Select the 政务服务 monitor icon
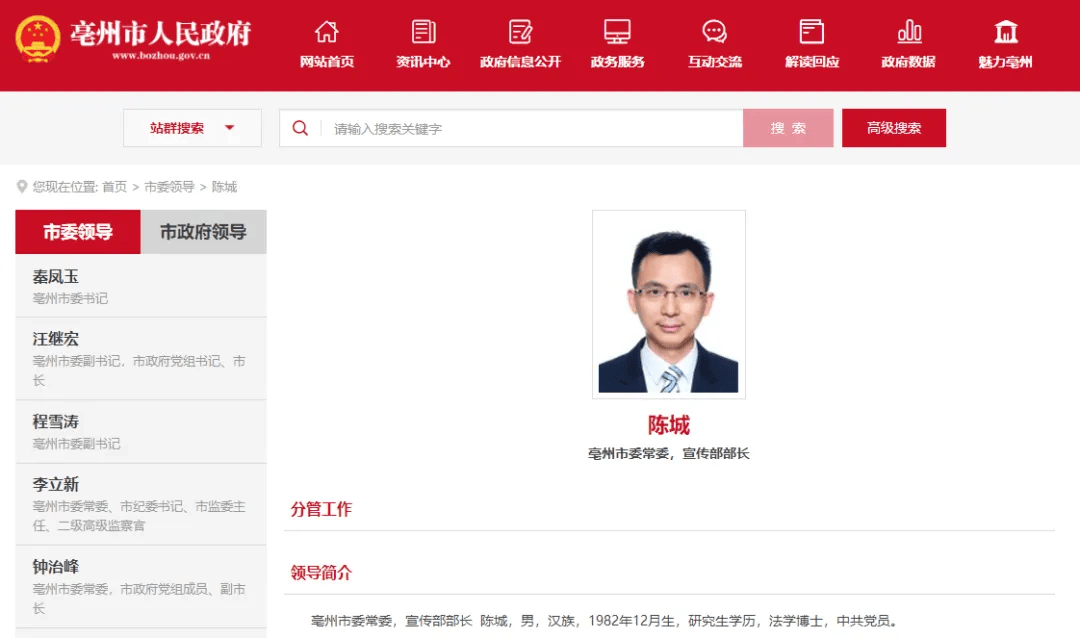This screenshot has height=638, width=1080. (x=617, y=32)
